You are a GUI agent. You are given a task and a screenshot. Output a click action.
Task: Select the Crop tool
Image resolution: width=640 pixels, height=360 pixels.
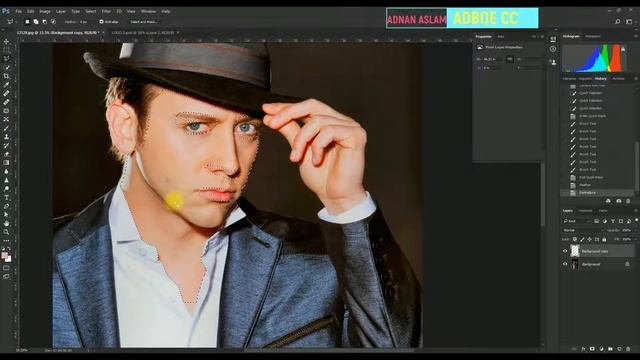pyautogui.click(x=6, y=76)
